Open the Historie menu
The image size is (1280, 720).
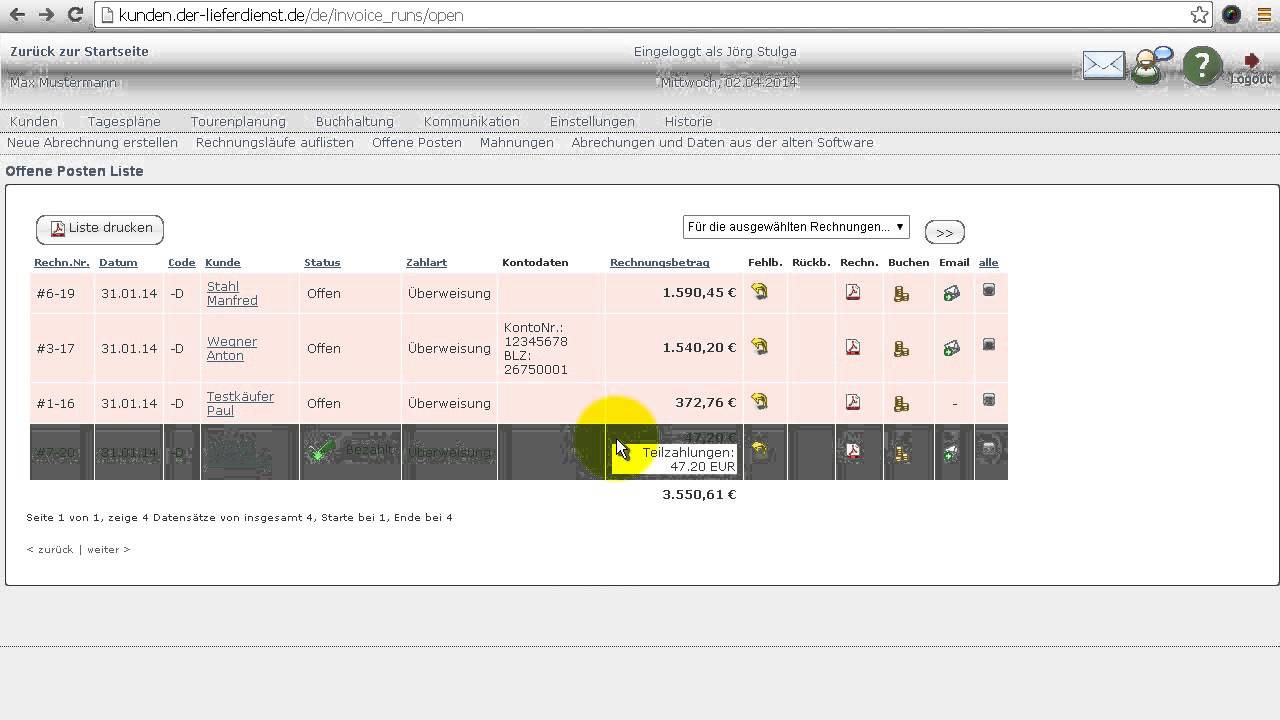click(689, 121)
